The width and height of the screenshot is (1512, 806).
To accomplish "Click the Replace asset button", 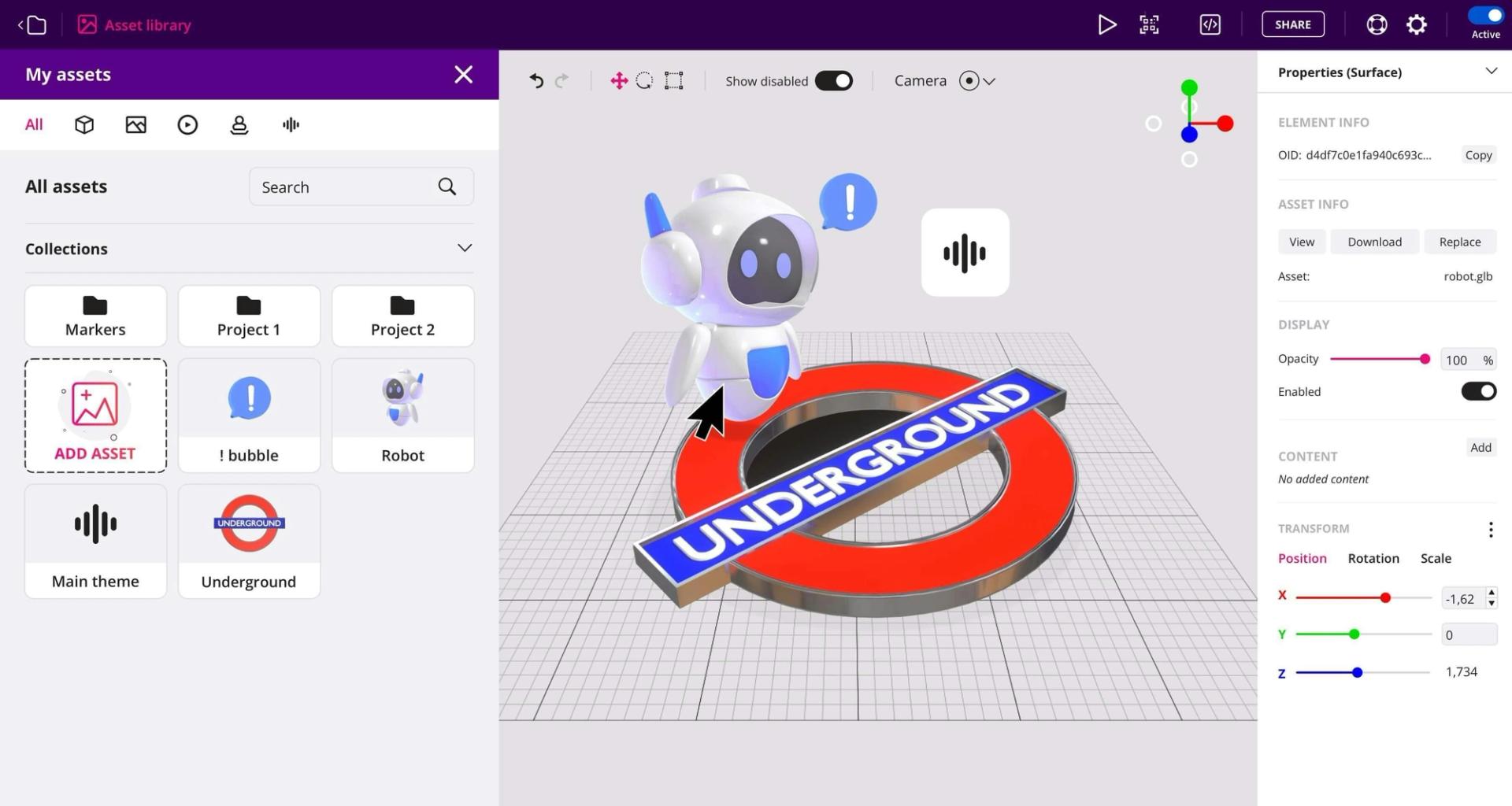I will [1459, 242].
